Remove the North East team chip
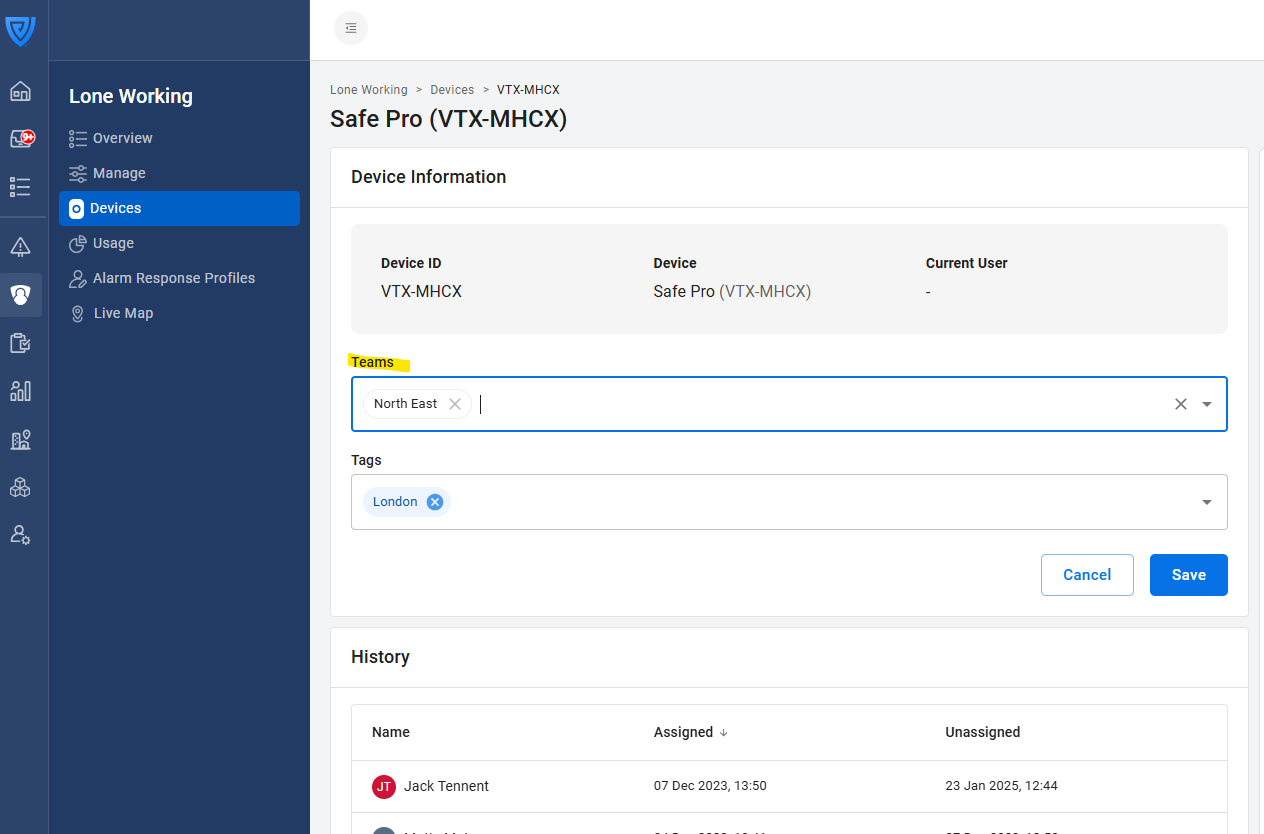The height and width of the screenshot is (834, 1264). pos(455,404)
